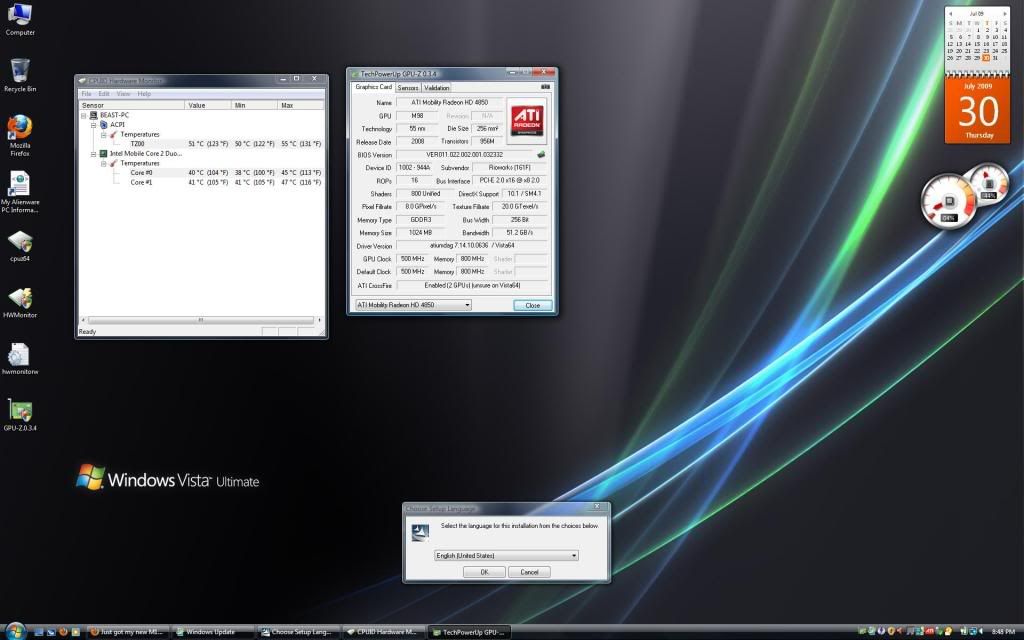
Task: Click the Min column header
Action: pyautogui.click(x=255, y=105)
